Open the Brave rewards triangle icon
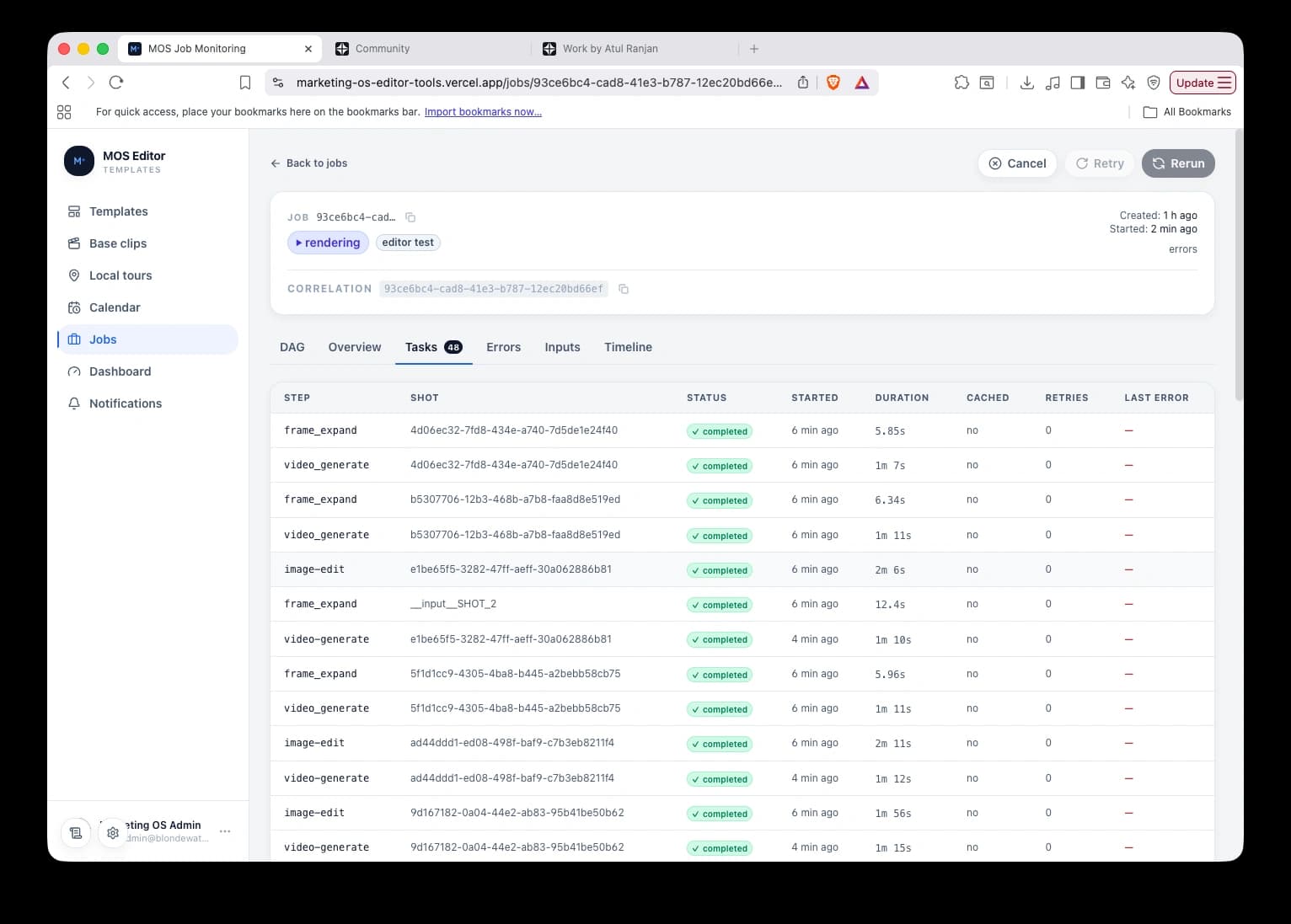The height and width of the screenshot is (924, 1291). 862,83
